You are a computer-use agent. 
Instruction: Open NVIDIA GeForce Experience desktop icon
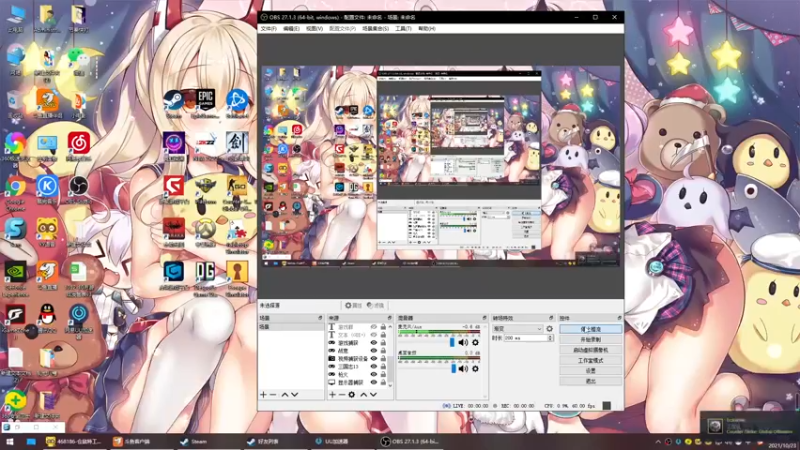tap(15, 280)
